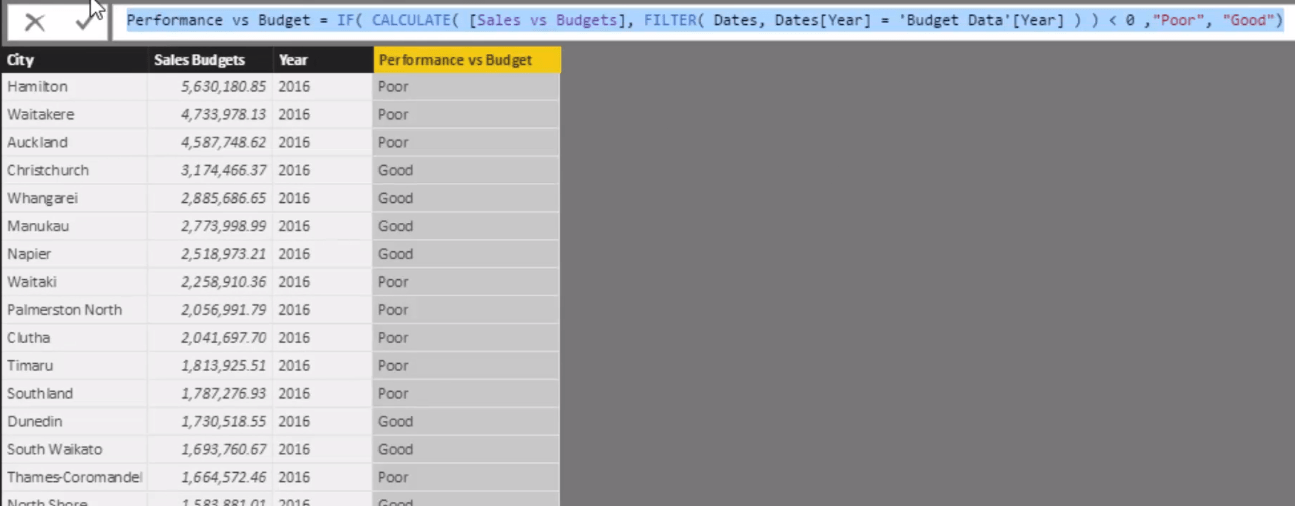The image size is (1295, 506).
Task: Click the 2,258,910.36 budget value
Action: pyautogui.click(x=224, y=282)
